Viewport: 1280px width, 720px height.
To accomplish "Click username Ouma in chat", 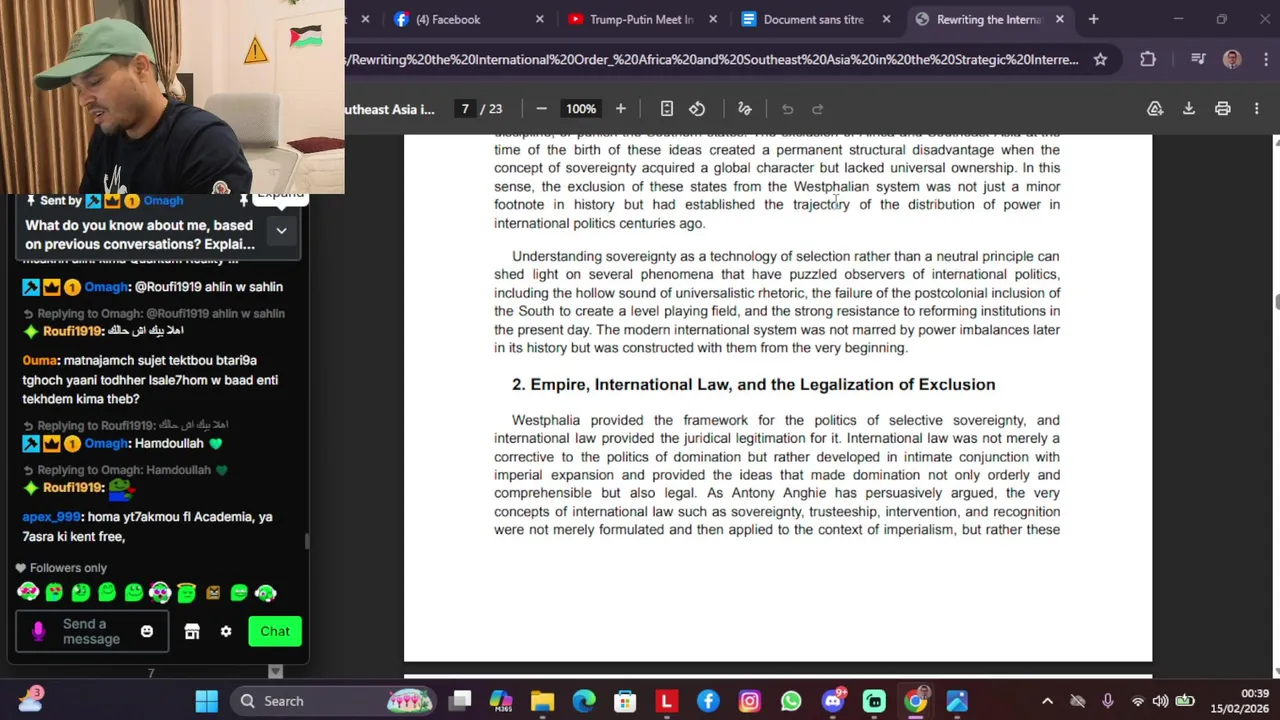I will 40,360.
